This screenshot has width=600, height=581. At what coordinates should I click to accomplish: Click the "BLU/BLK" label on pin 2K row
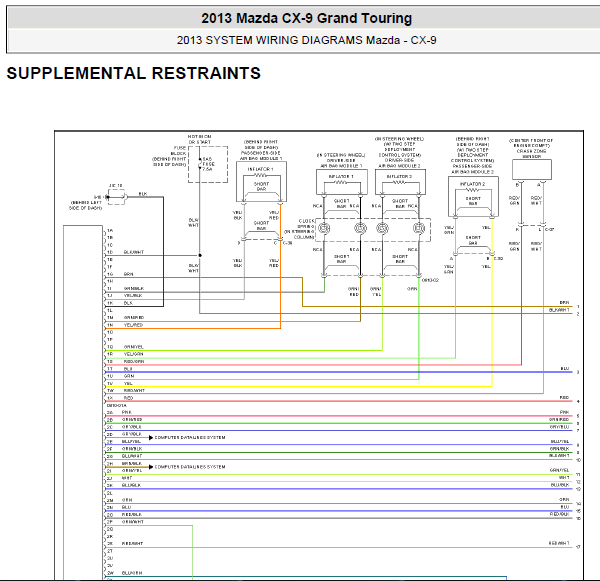[x=131, y=485]
